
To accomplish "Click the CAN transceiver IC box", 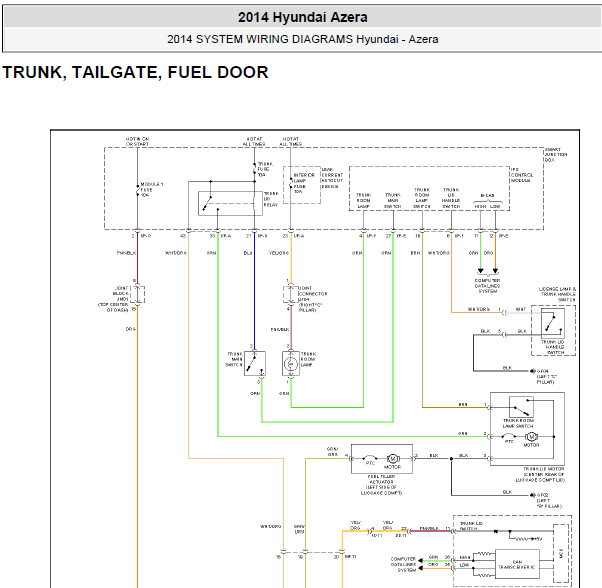I will pos(517,564).
